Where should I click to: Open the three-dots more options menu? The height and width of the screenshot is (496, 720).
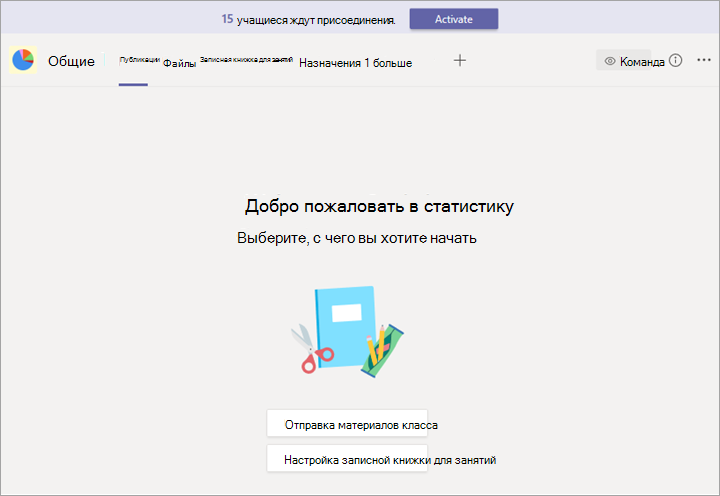[x=704, y=60]
